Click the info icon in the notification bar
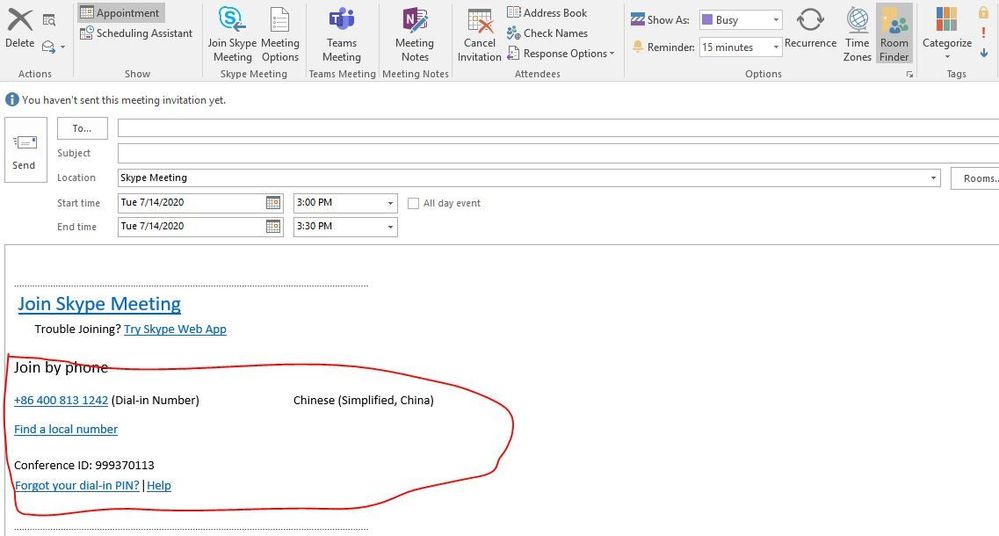This screenshot has width=999, height=536. (11, 99)
